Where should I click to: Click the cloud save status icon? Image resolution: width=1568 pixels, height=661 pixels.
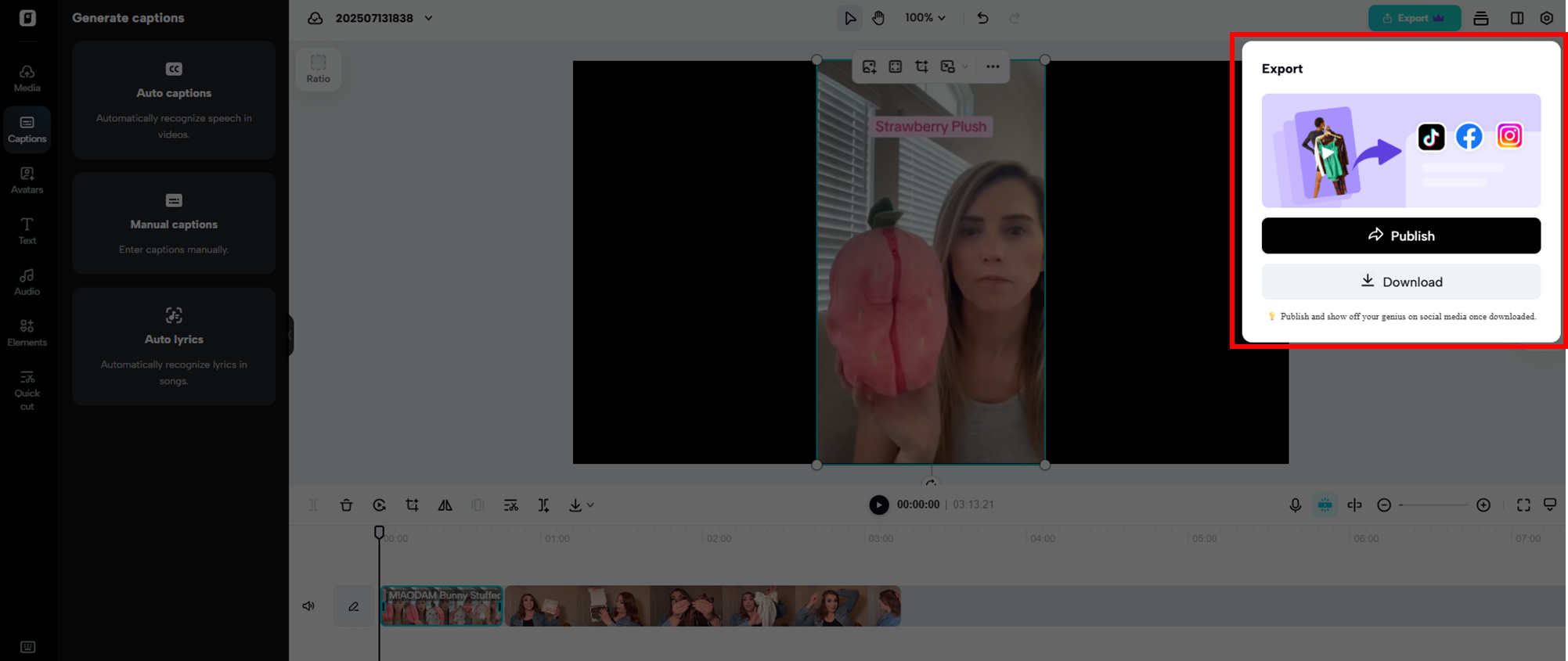click(x=315, y=18)
